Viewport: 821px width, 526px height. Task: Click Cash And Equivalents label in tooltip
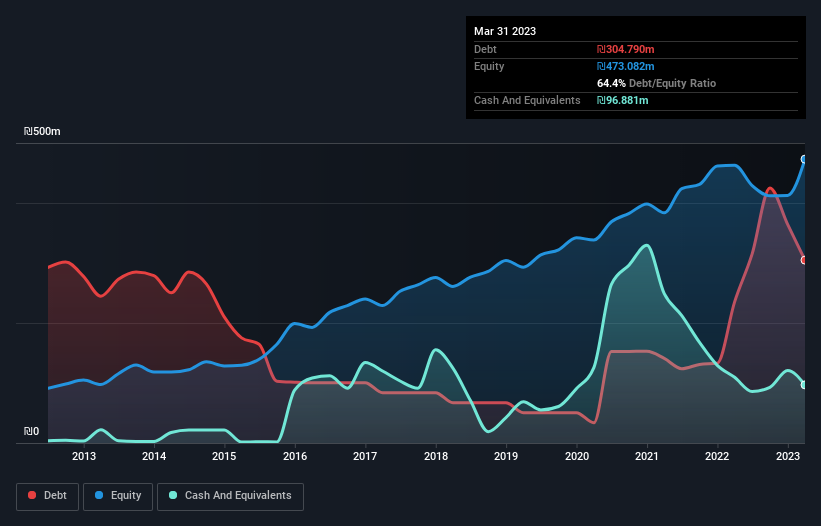(527, 100)
